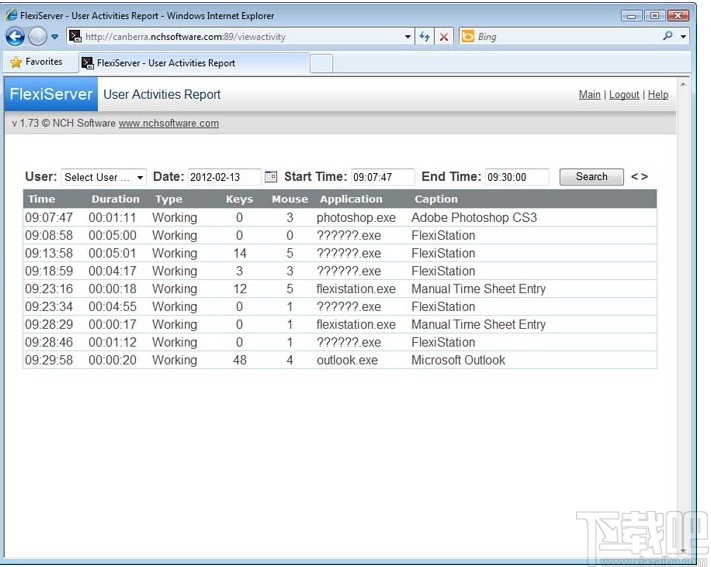Click the Keys column header
The image size is (711, 567).
click(239, 199)
